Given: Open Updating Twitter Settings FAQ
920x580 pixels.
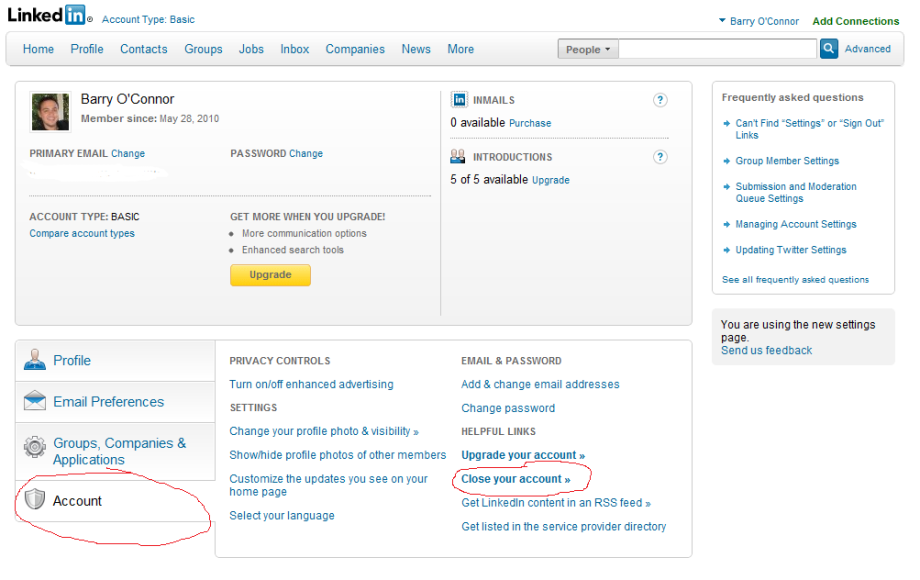Looking at the screenshot, I should coord(791,250).
